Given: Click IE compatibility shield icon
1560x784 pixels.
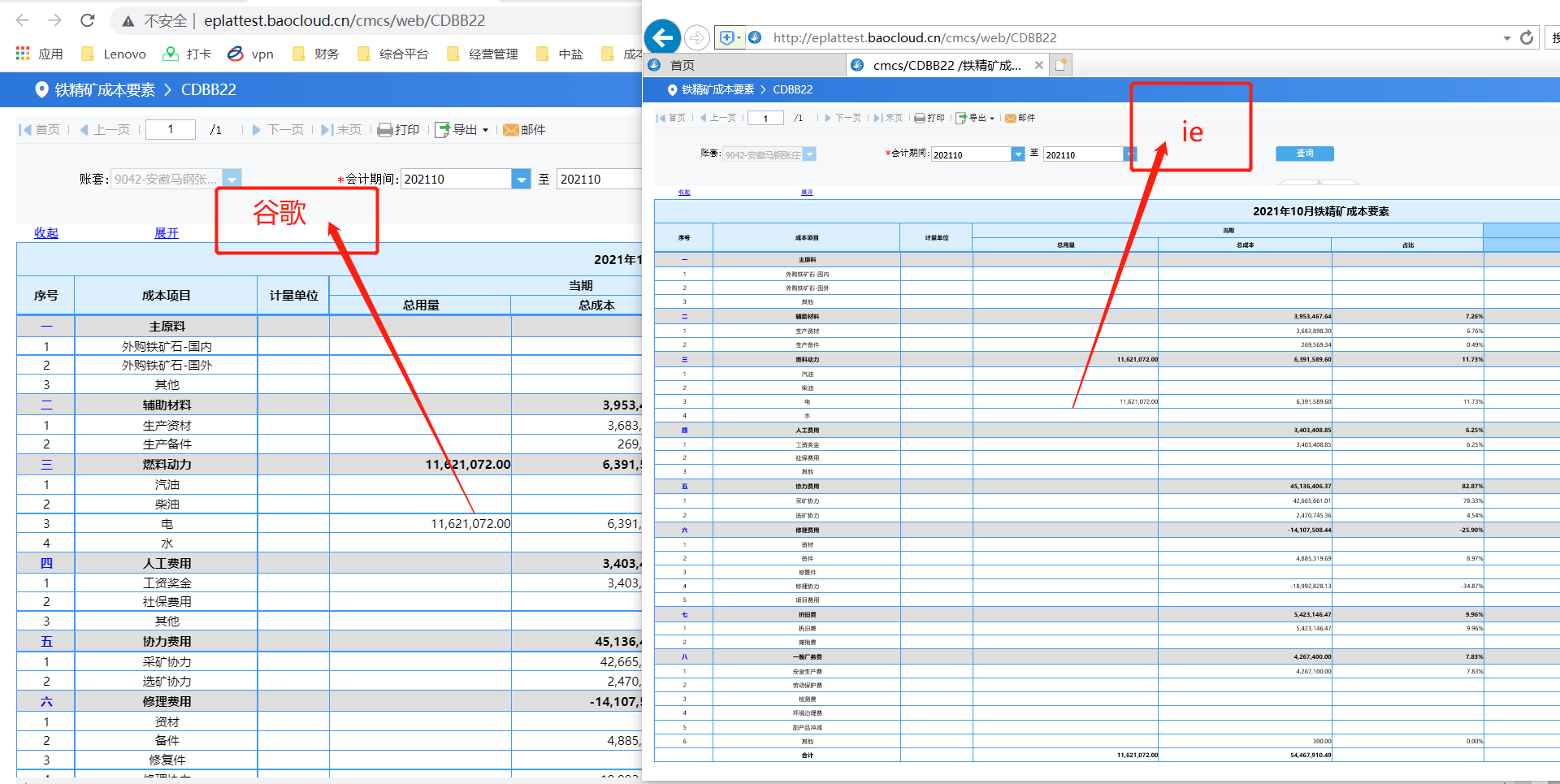Looking at the screenshot, I should click(x=728, y=37).
